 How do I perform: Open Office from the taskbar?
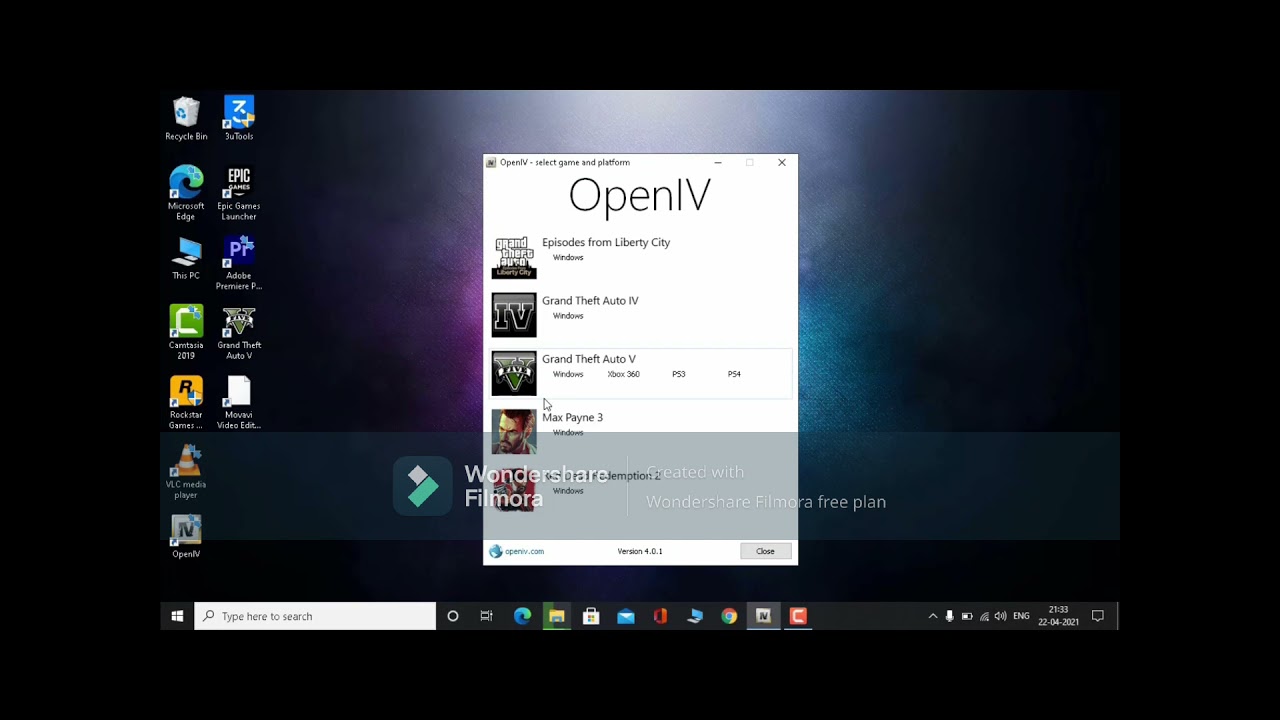point(660,616)
